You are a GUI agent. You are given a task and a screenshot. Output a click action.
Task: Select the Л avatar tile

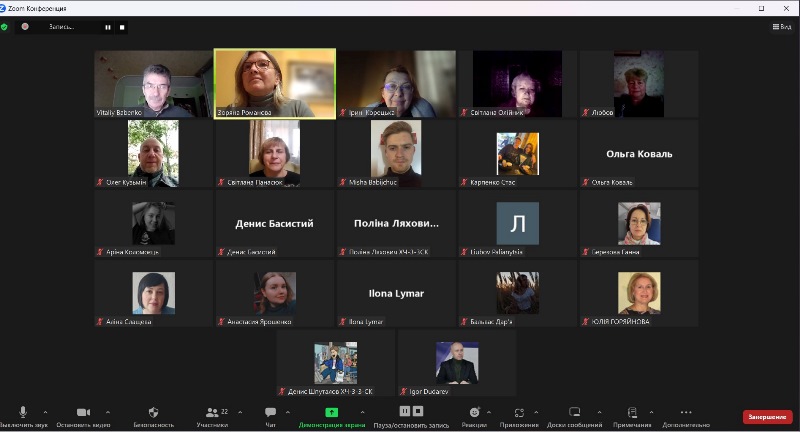pyautogui.click(x=517, y=223)
